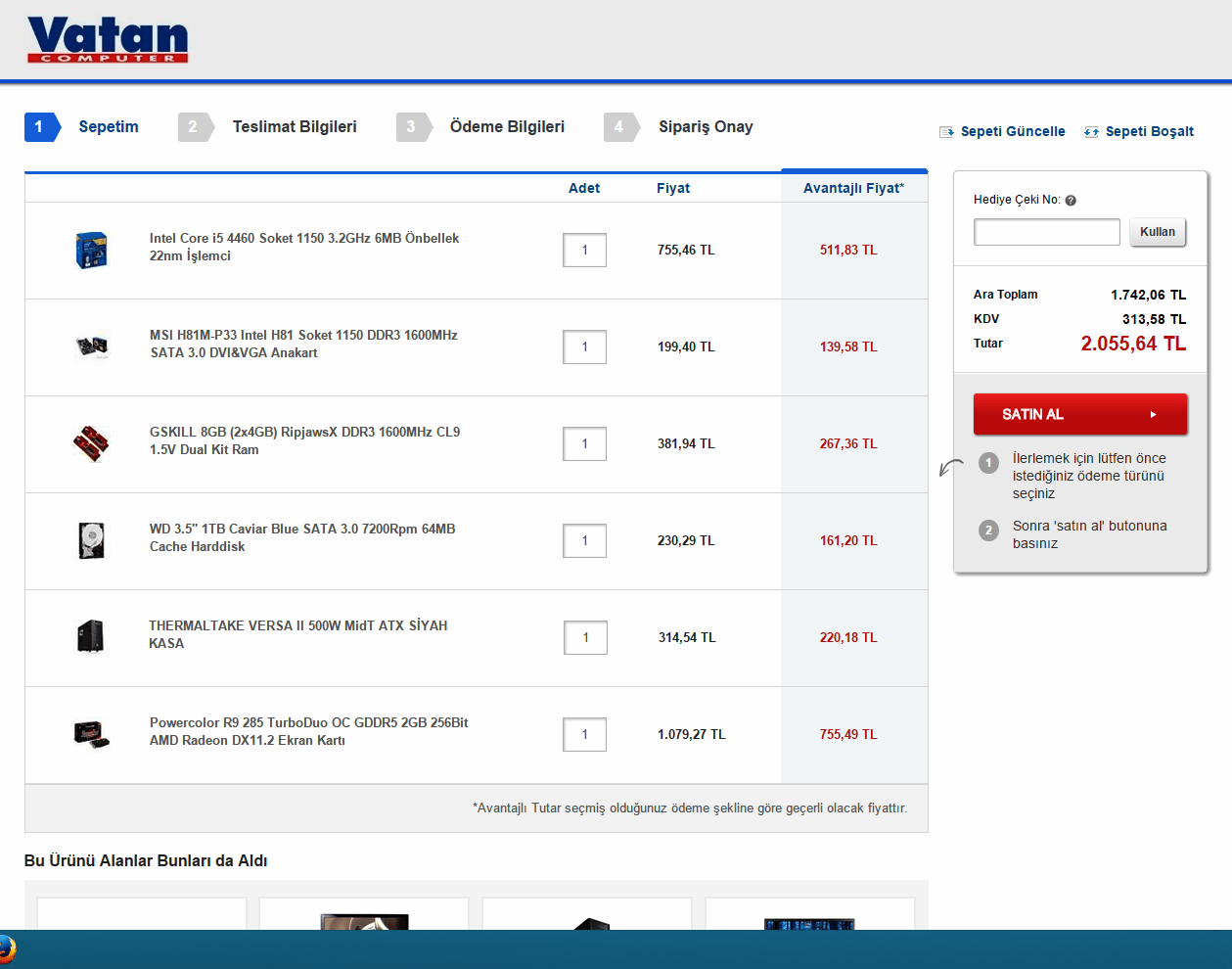Click the discounted price 755,49 TL
Viewport: 1232px width, 969px height.
coord(848,734)
